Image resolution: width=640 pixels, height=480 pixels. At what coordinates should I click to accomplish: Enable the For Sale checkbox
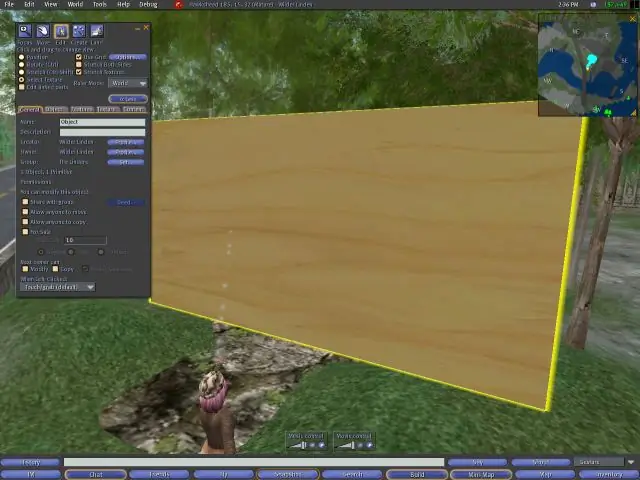(25, 232)
